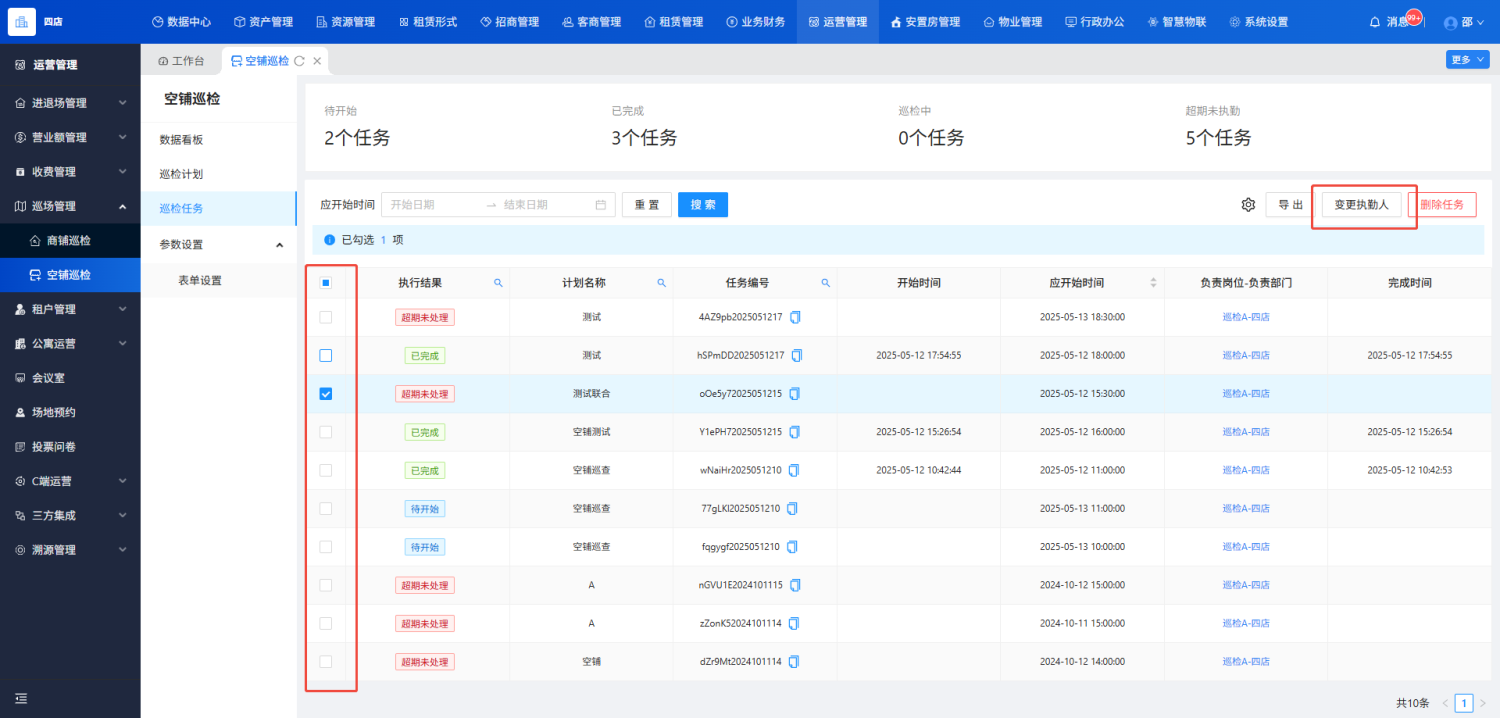Open 更多 dropdown at top right
Screen dimensions: 1500x718
coord(1467,60)
